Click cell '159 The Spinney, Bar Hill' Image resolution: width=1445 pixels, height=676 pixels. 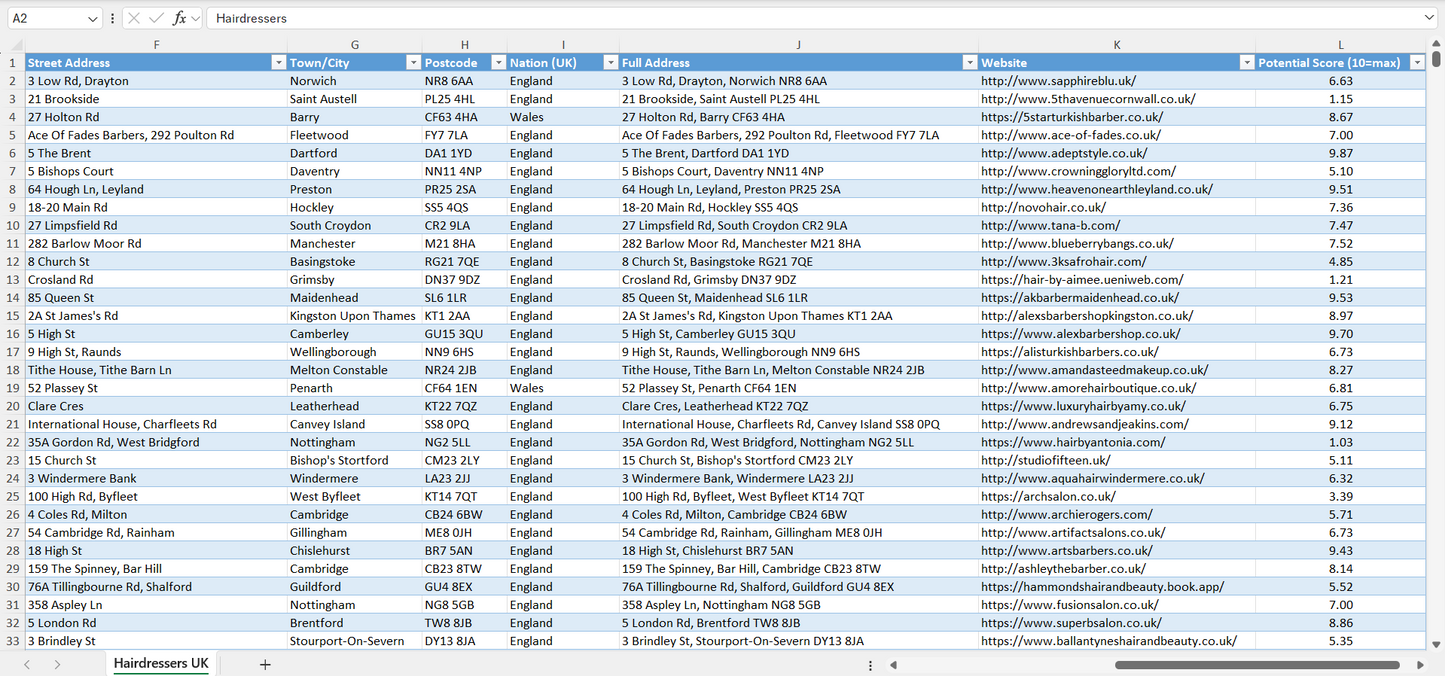tap(156, 569)
